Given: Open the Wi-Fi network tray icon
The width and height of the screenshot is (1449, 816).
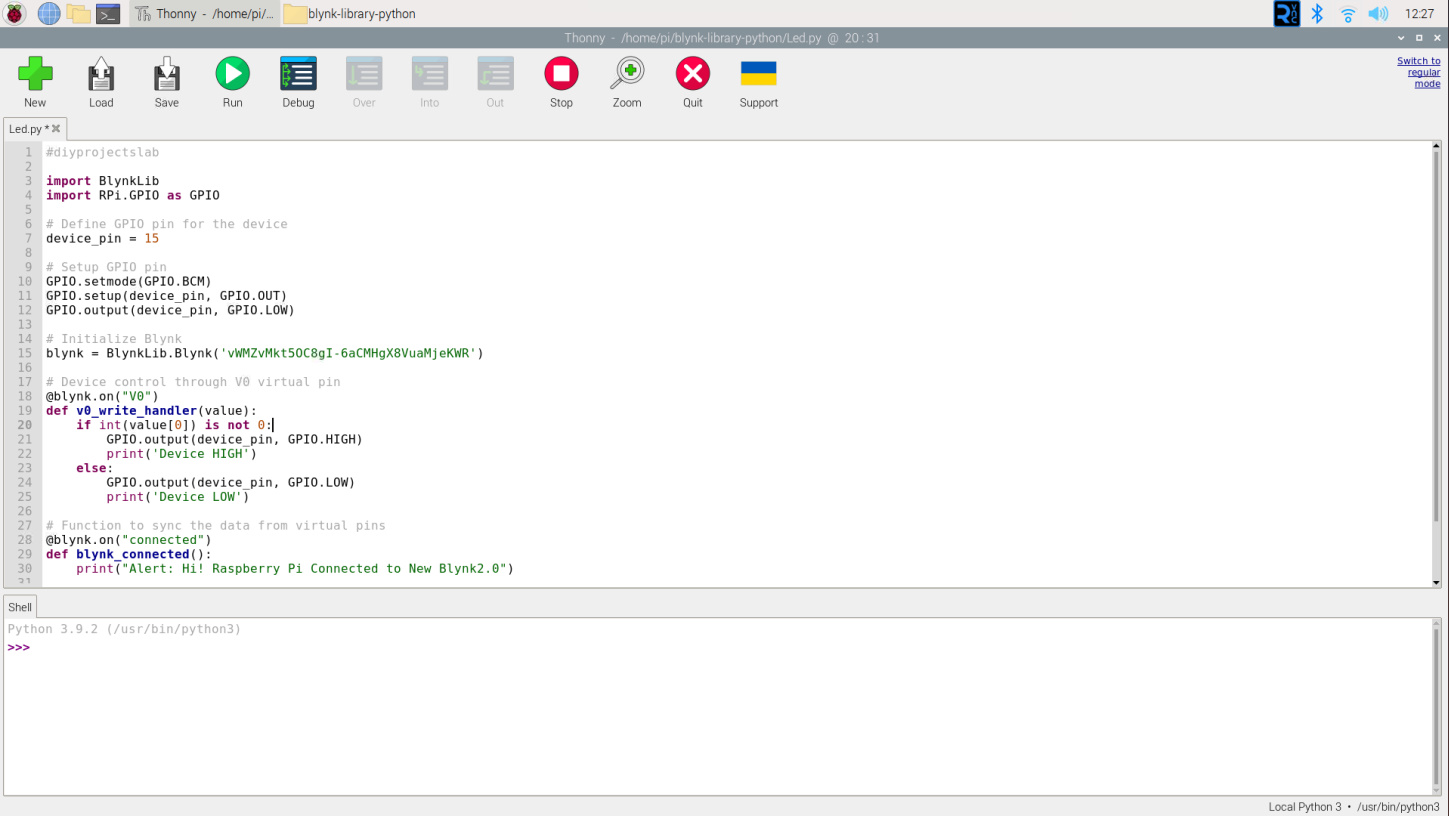Looking at the screenshot, I should tap(1348, 13).
